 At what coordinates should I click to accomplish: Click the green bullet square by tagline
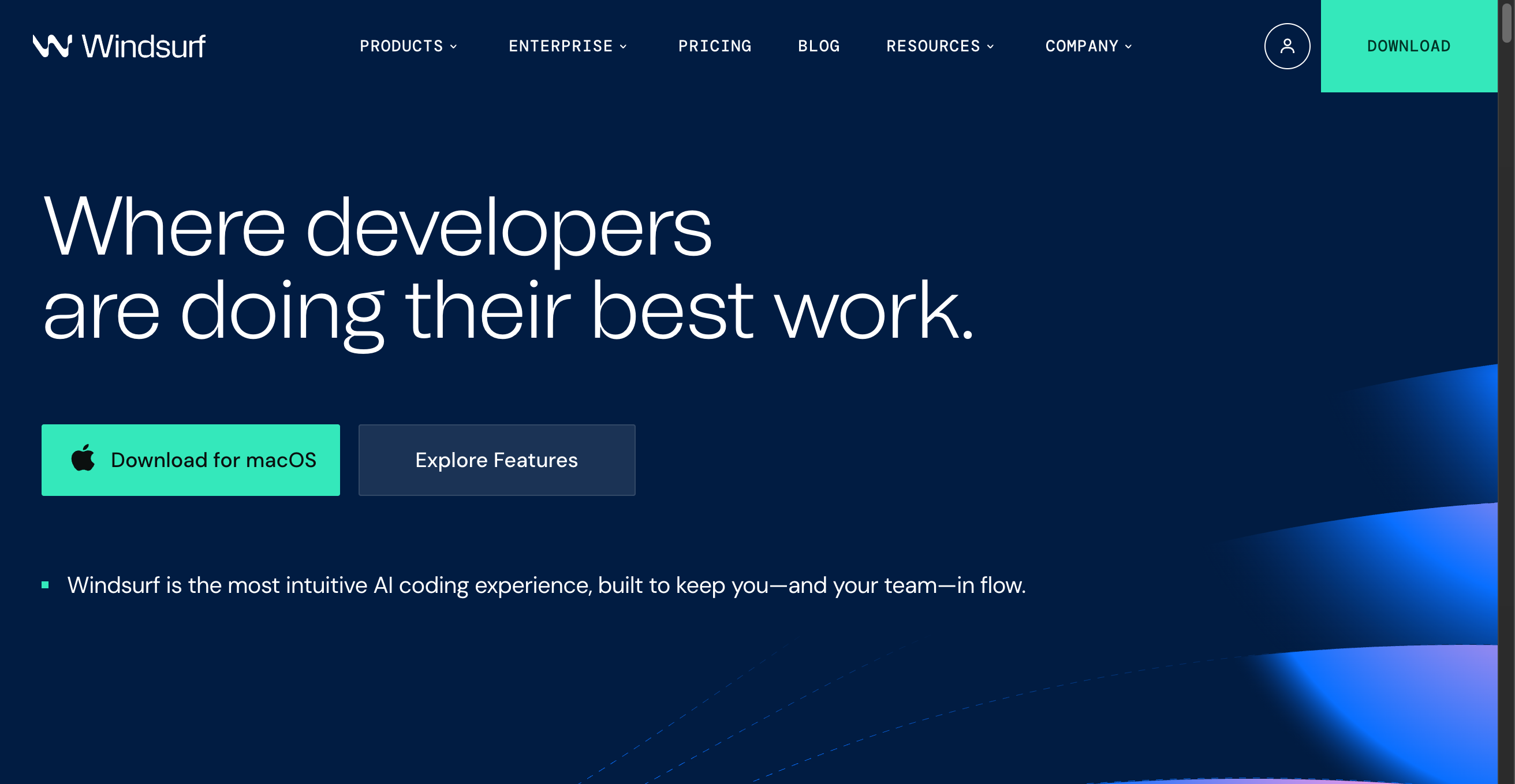point(44,585)
